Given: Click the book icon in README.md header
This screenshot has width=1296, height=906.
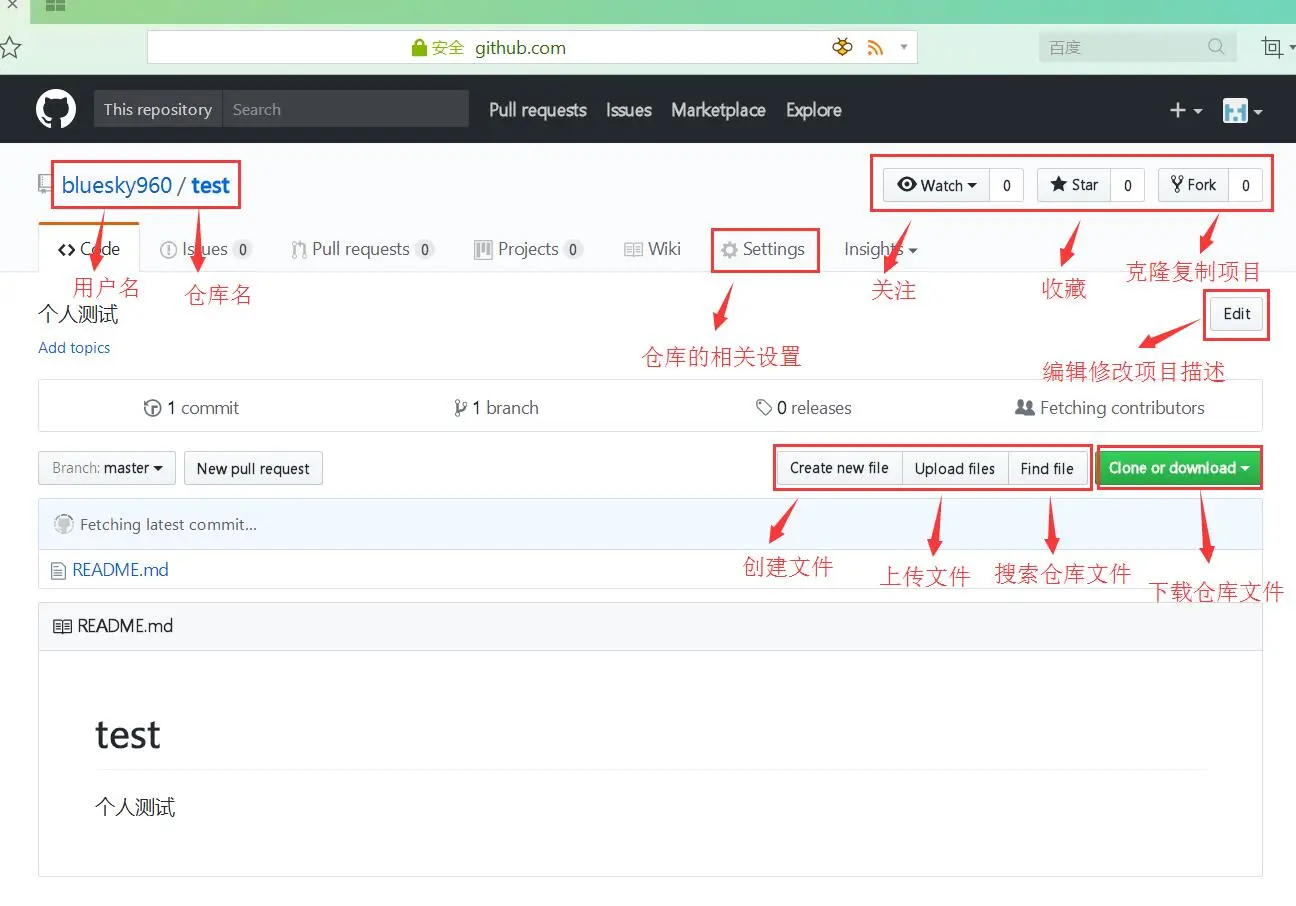Looking at the screenshot, I should 62,626.
